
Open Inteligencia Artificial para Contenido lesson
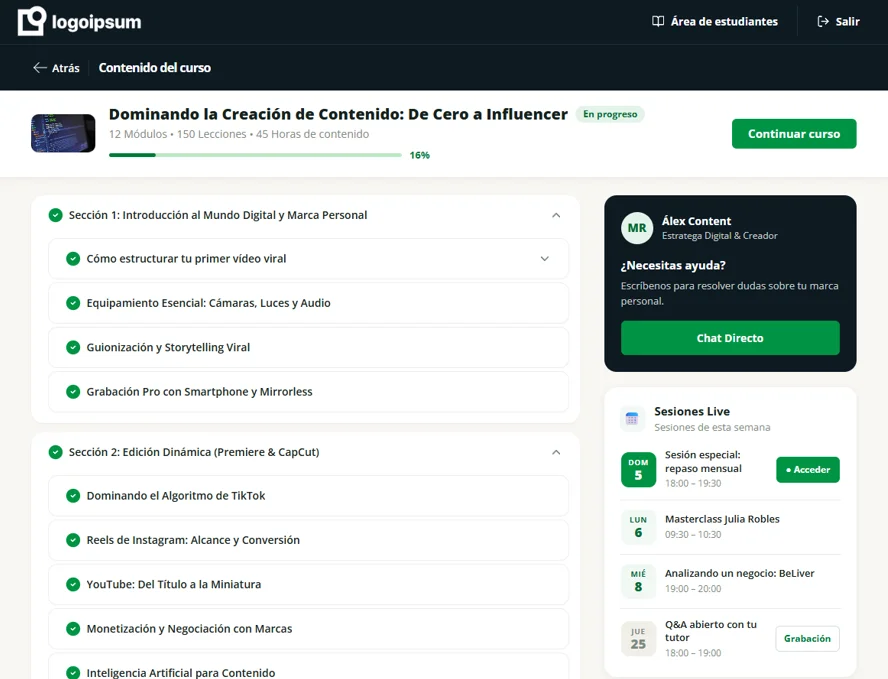coord(309,667)
